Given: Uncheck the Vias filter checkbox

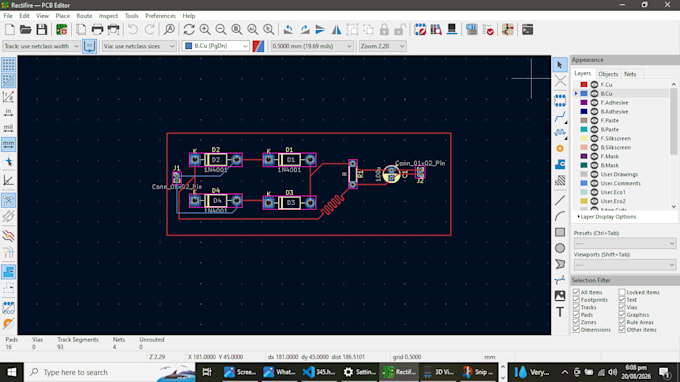Looking at the screenshot, I should [x=622, y=307].
